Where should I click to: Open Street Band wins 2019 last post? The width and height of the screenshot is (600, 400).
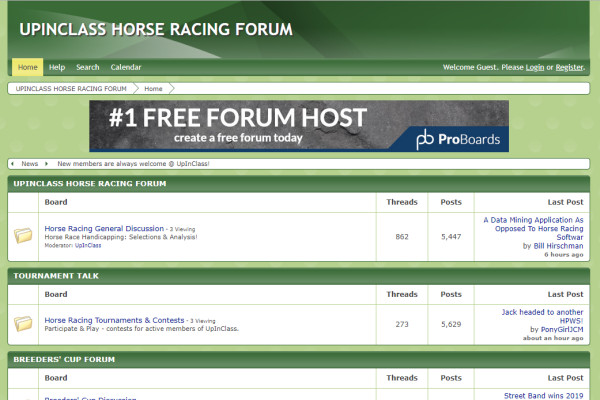(543, 396)
